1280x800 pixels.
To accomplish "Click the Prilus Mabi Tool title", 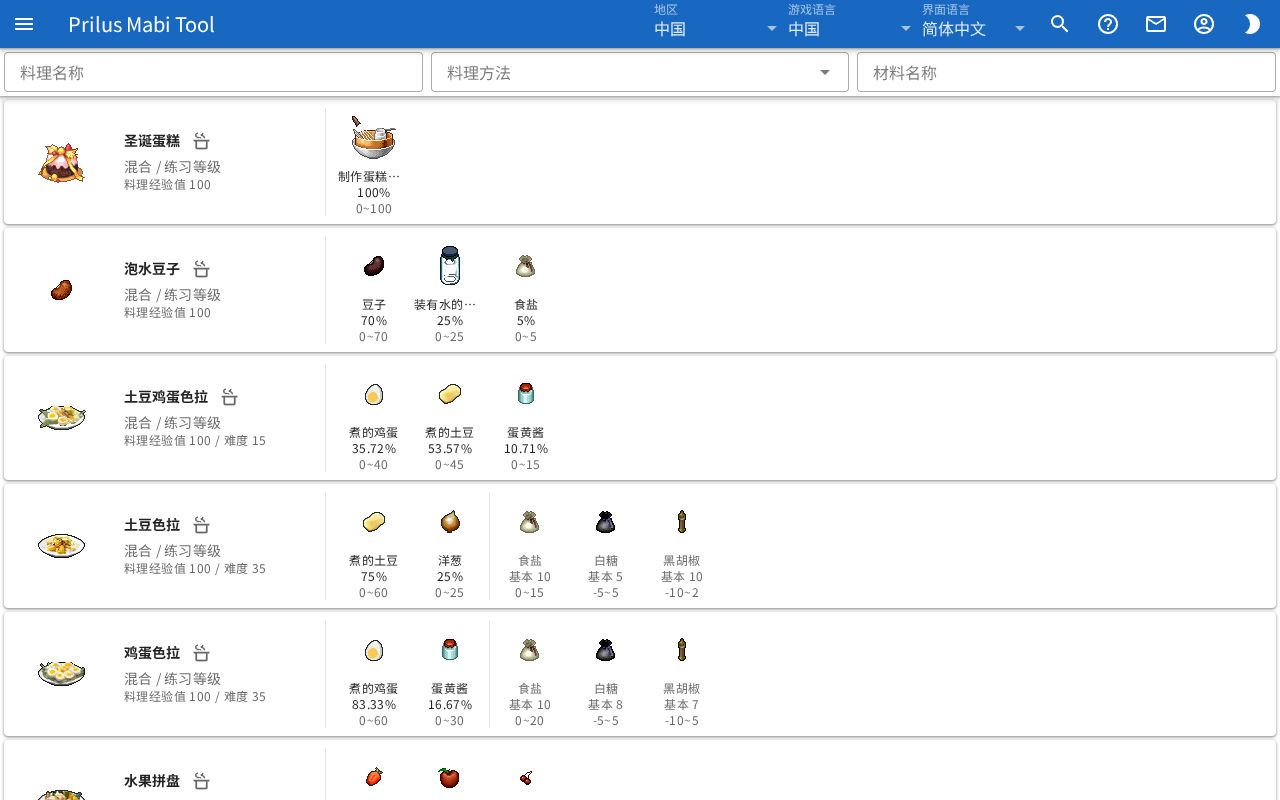I will click(141, 24).
